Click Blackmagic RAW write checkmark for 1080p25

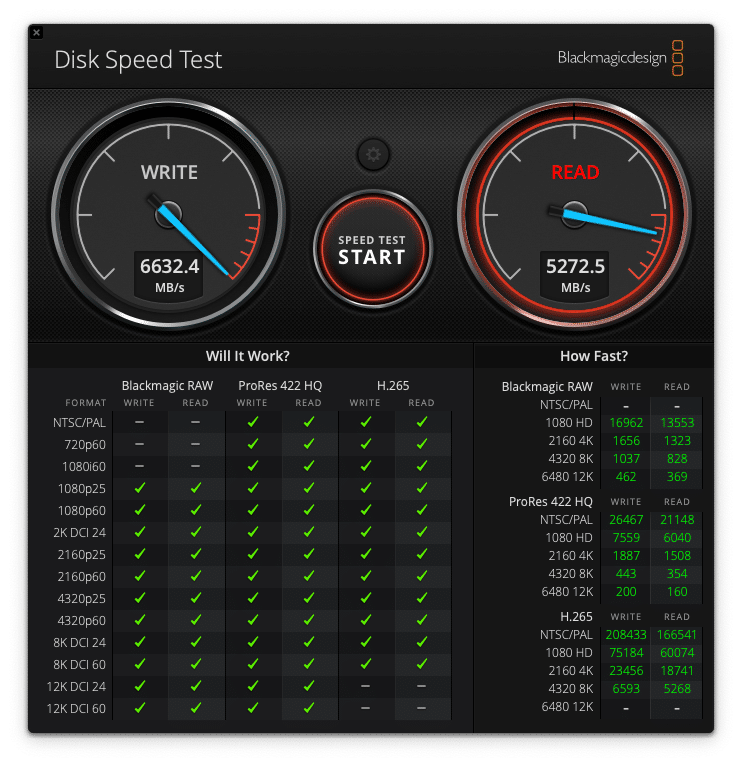pyautogui.click(x=140, y=488)
